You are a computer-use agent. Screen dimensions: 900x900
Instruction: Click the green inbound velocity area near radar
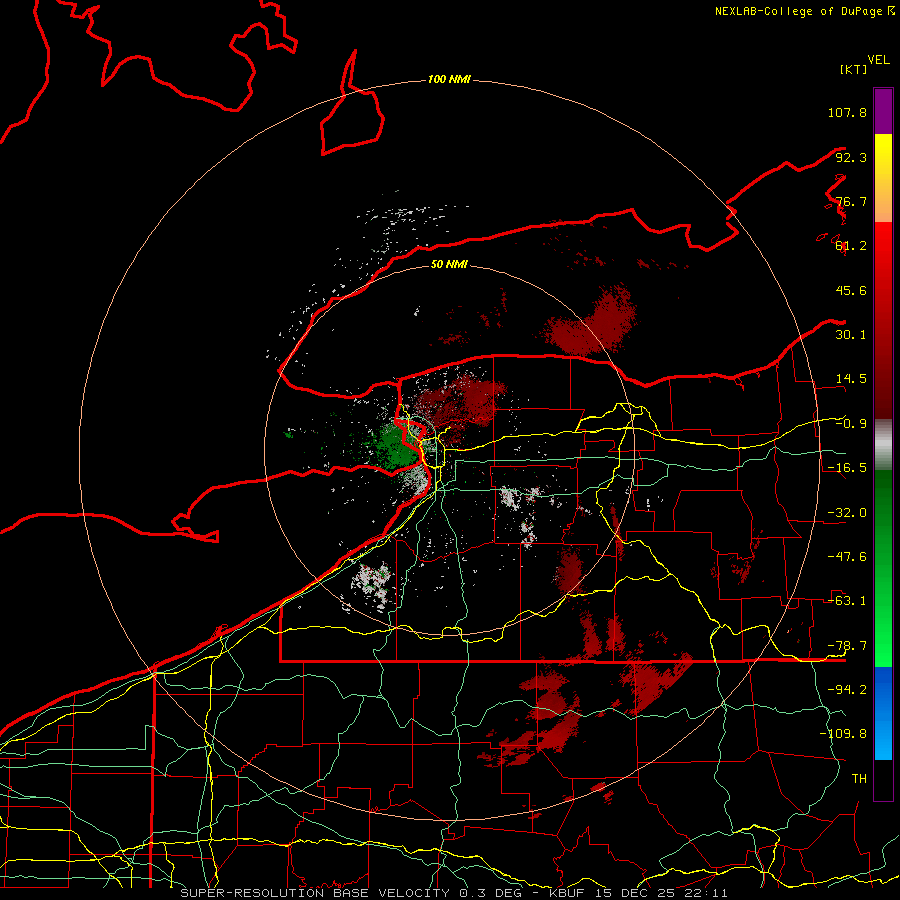click(396, 447)
